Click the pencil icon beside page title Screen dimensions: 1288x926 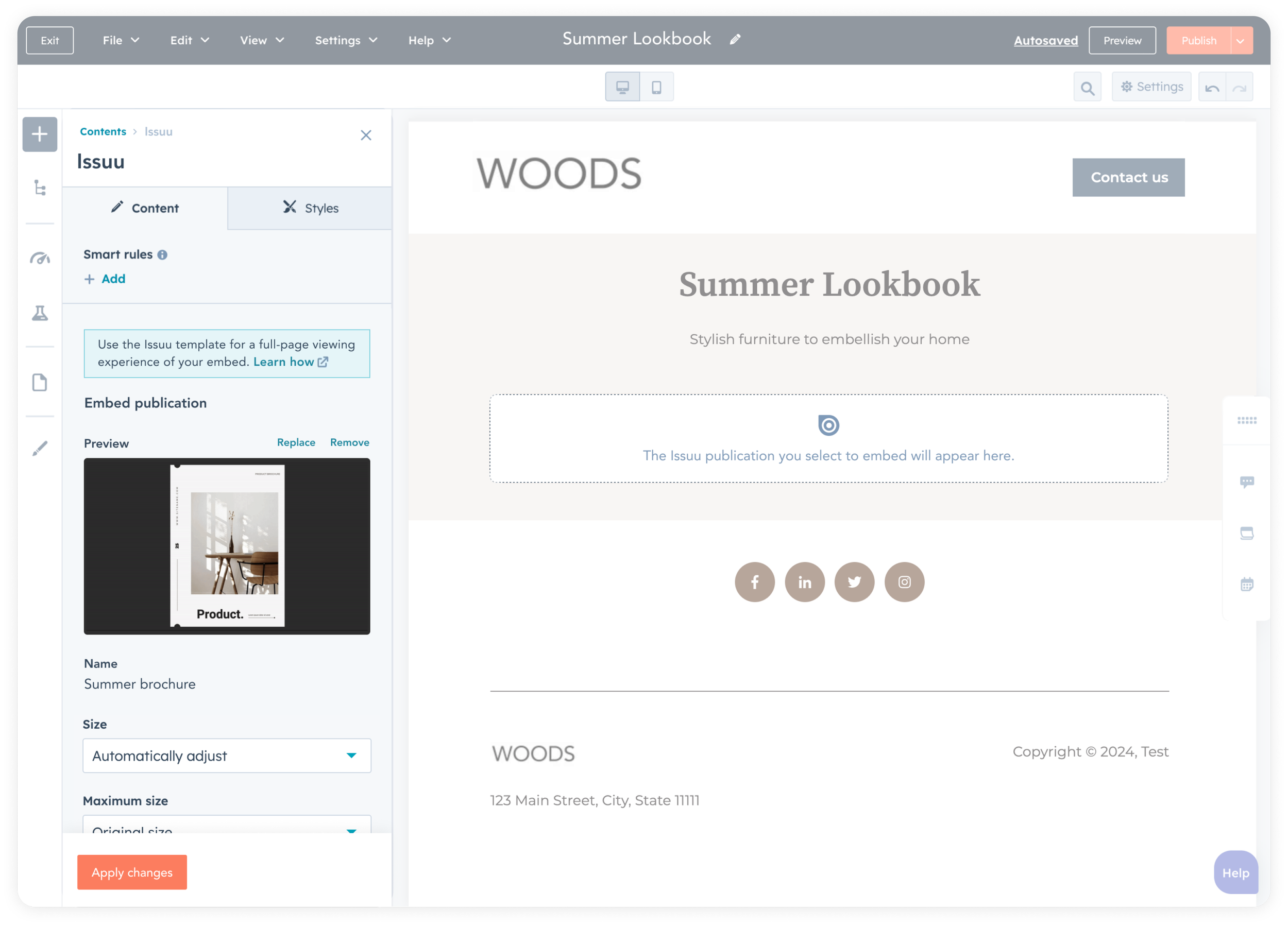tap(735, 39)
